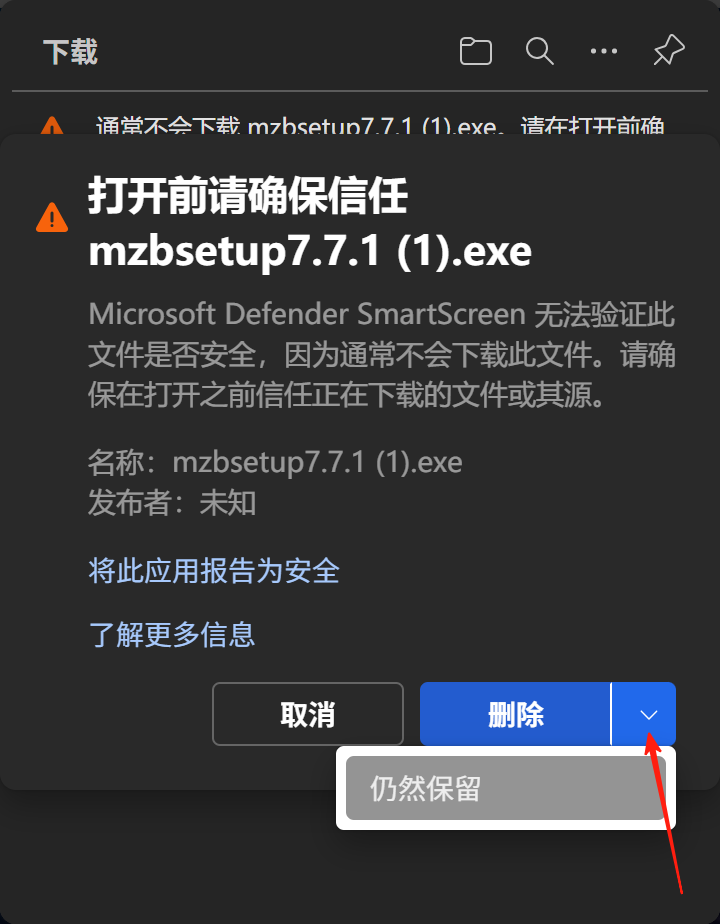720x924 pixels.
Task: Click the warning icon beside download list item
Action: point(52,126)
